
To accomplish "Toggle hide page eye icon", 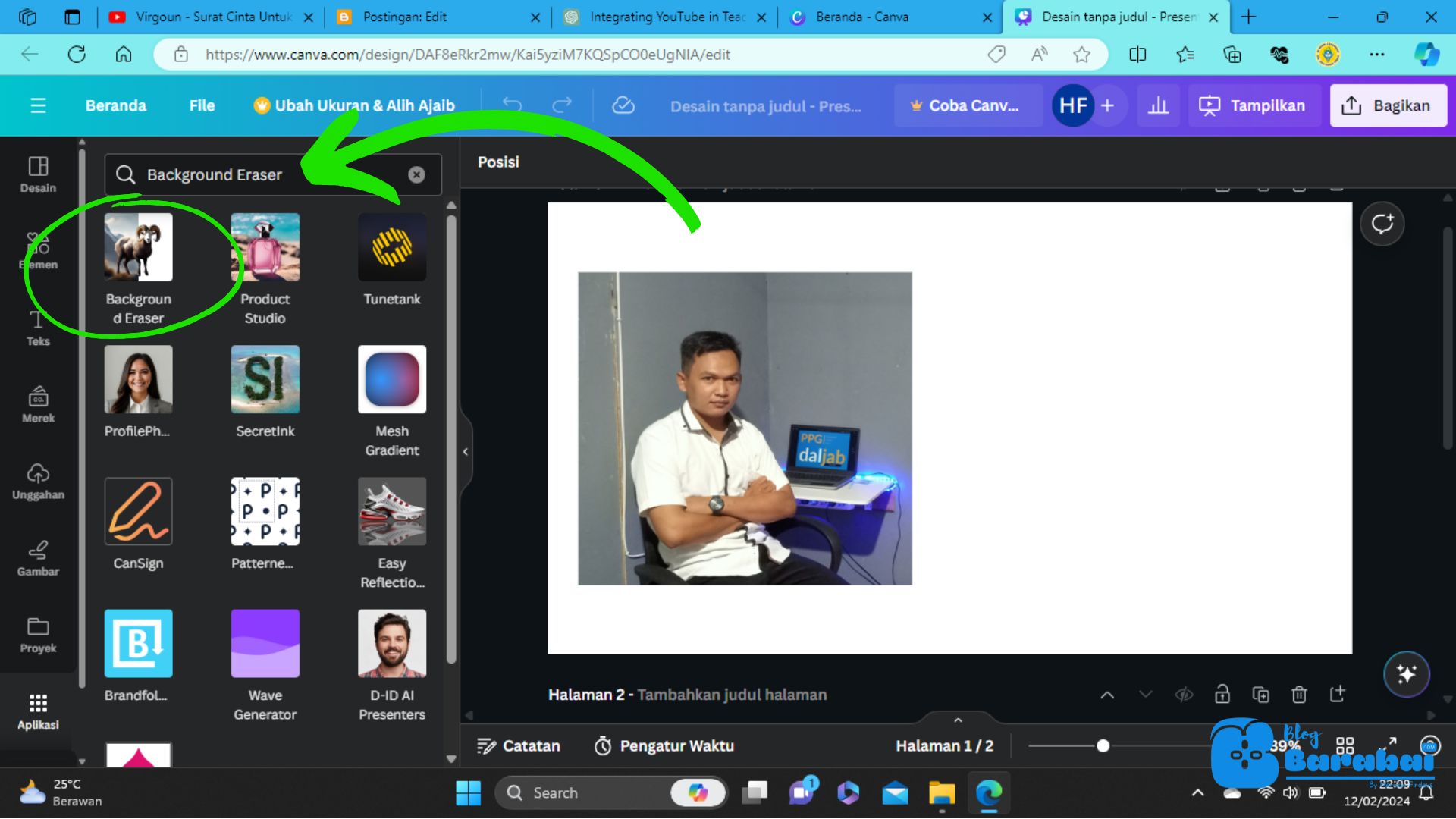I will pyautogui.click(x=1184, y=695).
